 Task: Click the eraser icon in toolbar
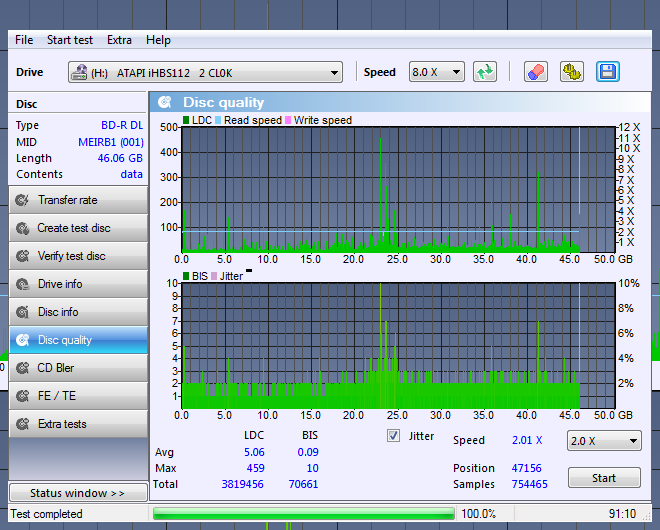pos(535,72)
